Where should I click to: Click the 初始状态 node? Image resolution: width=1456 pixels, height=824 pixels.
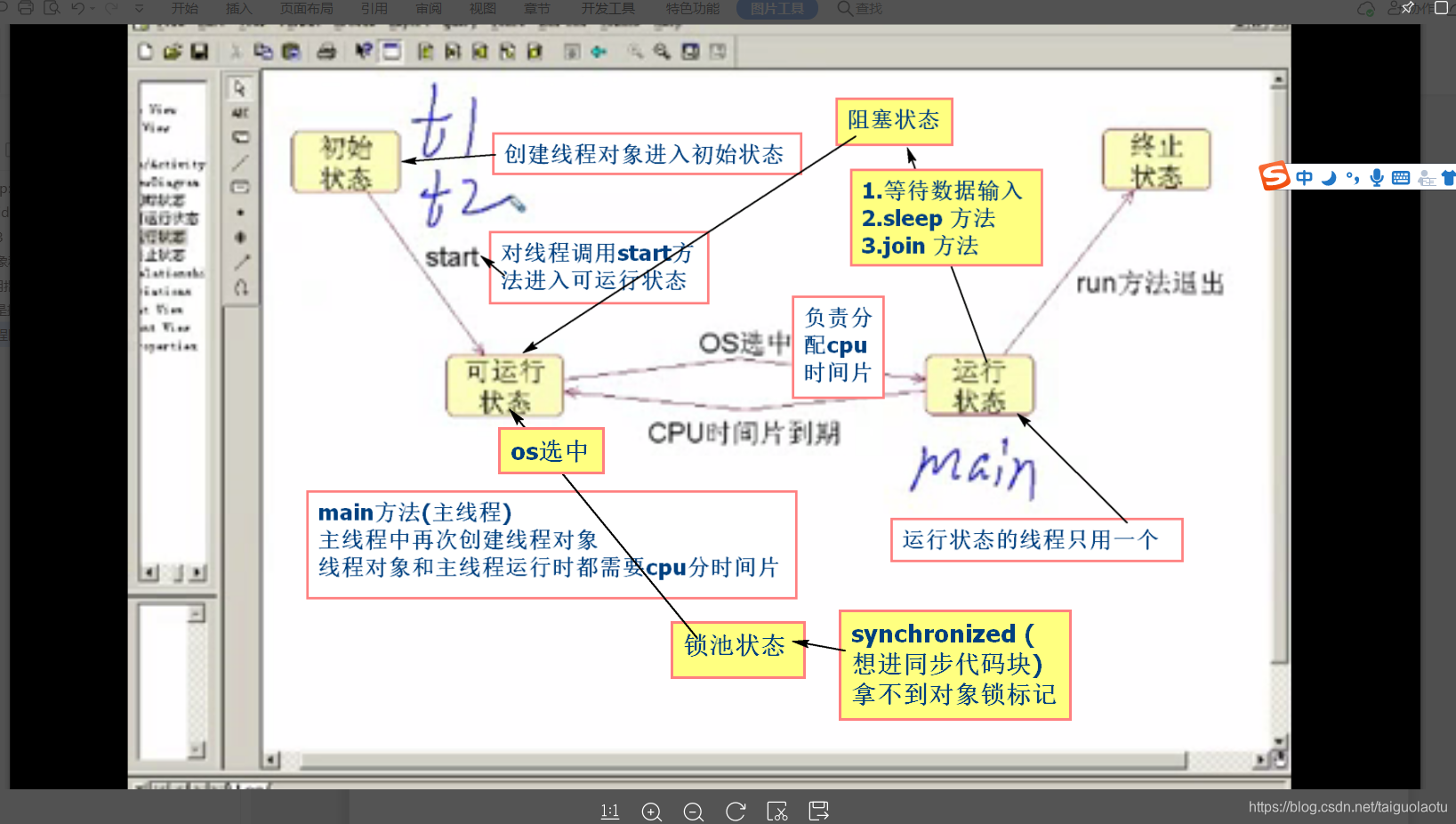click(x=346, y=162)
